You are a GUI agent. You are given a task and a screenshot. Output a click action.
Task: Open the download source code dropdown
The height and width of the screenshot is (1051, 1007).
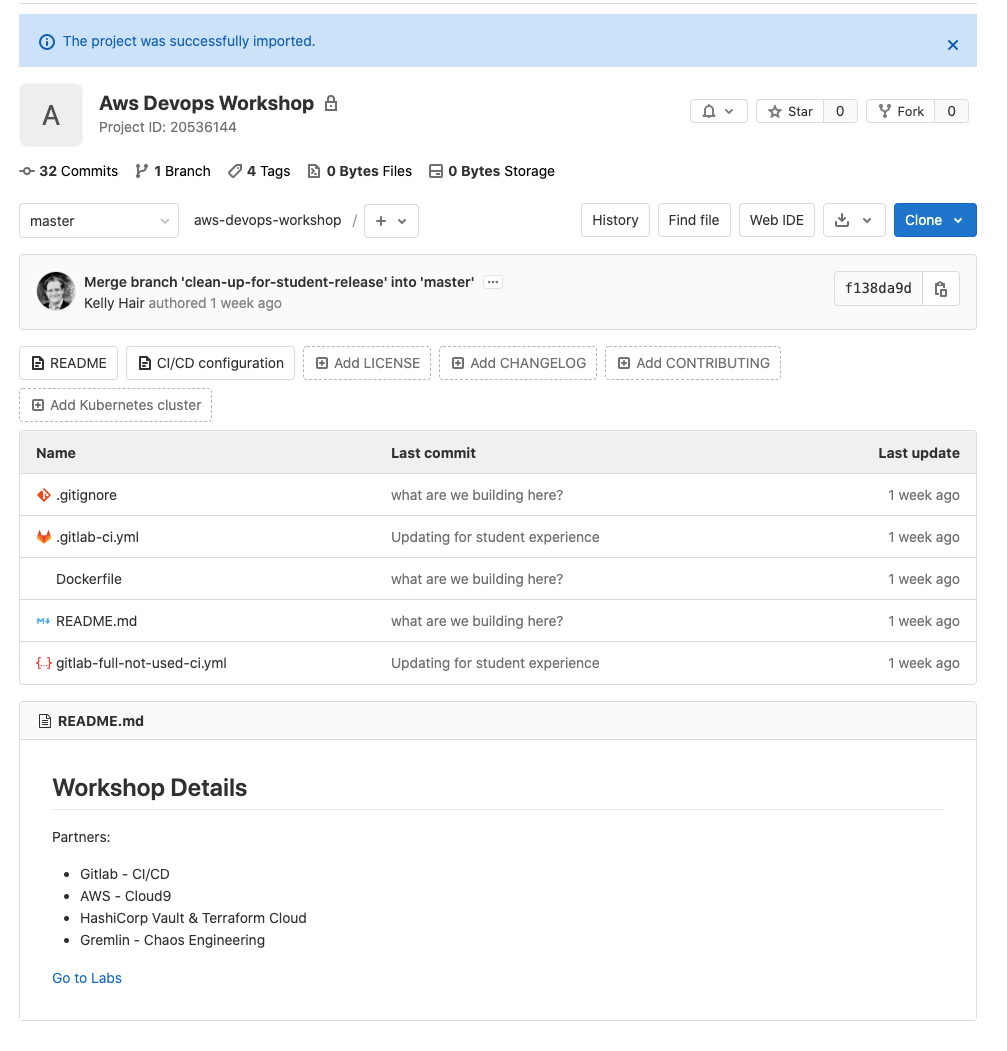point(854,220)
